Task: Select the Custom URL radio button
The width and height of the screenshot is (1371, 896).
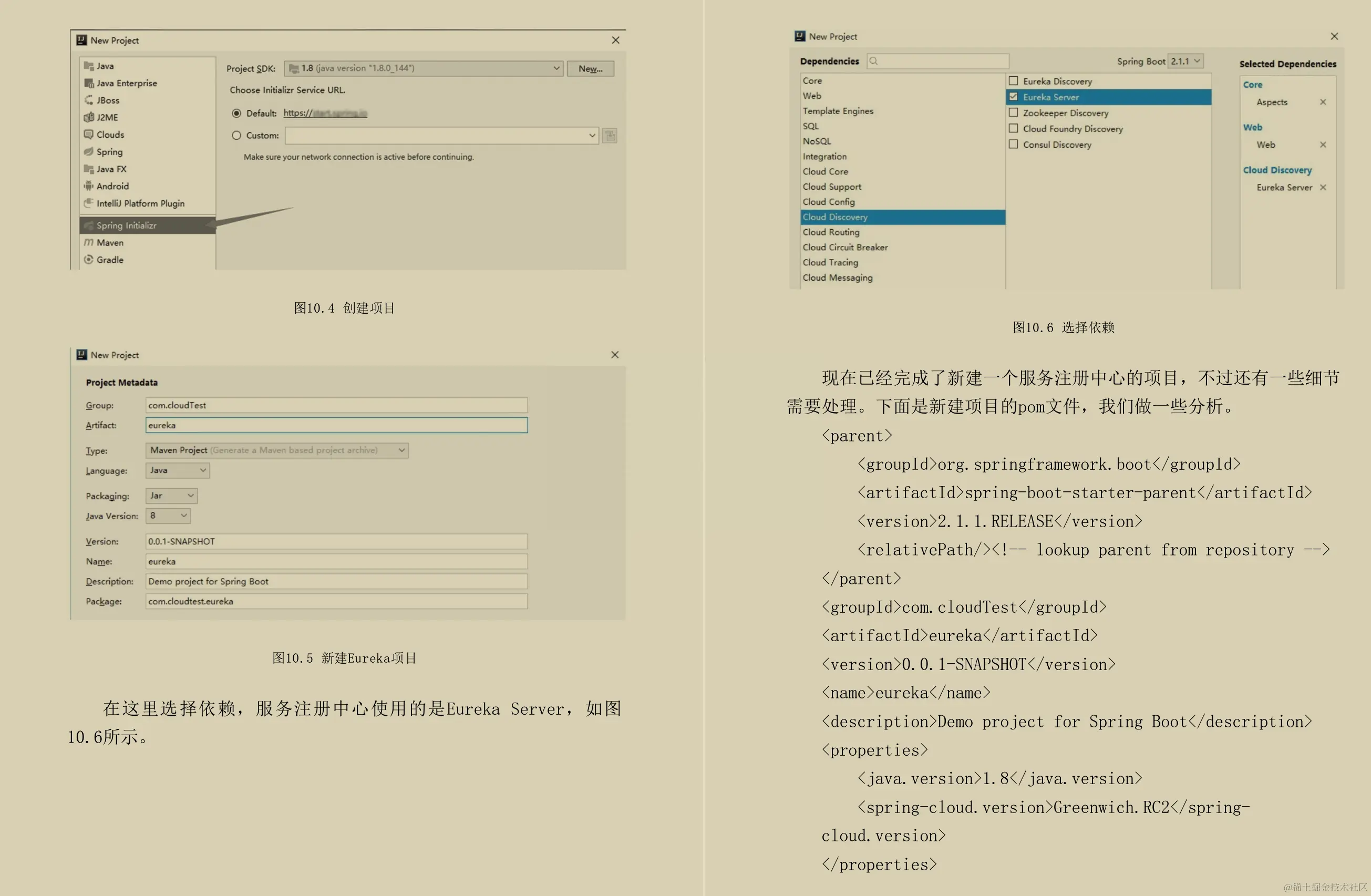Action: (x=236, y=136)
